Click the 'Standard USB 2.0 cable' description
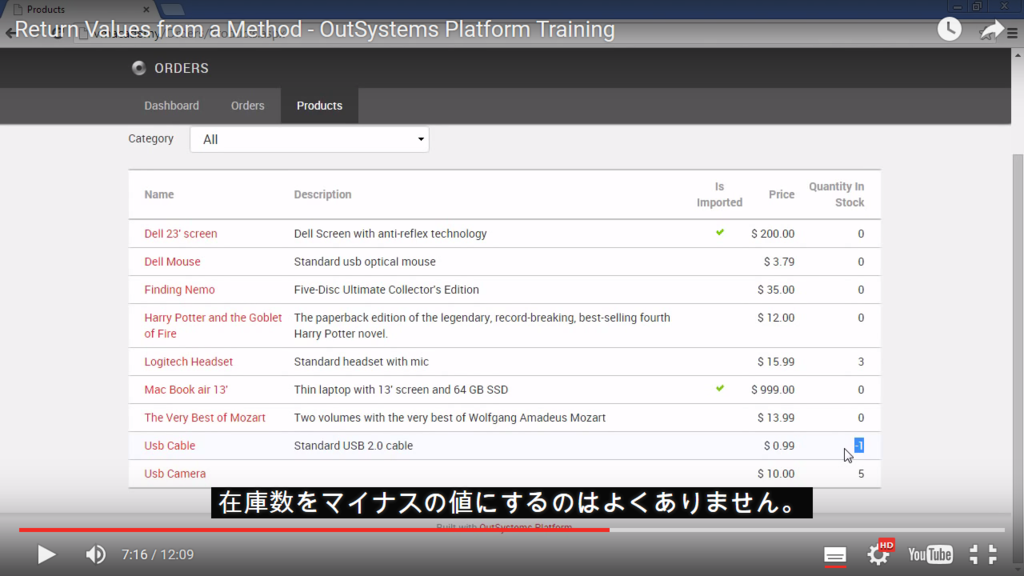Viewport: 1024px width, 576px height. pyautogui.click(x=353, y=446)
